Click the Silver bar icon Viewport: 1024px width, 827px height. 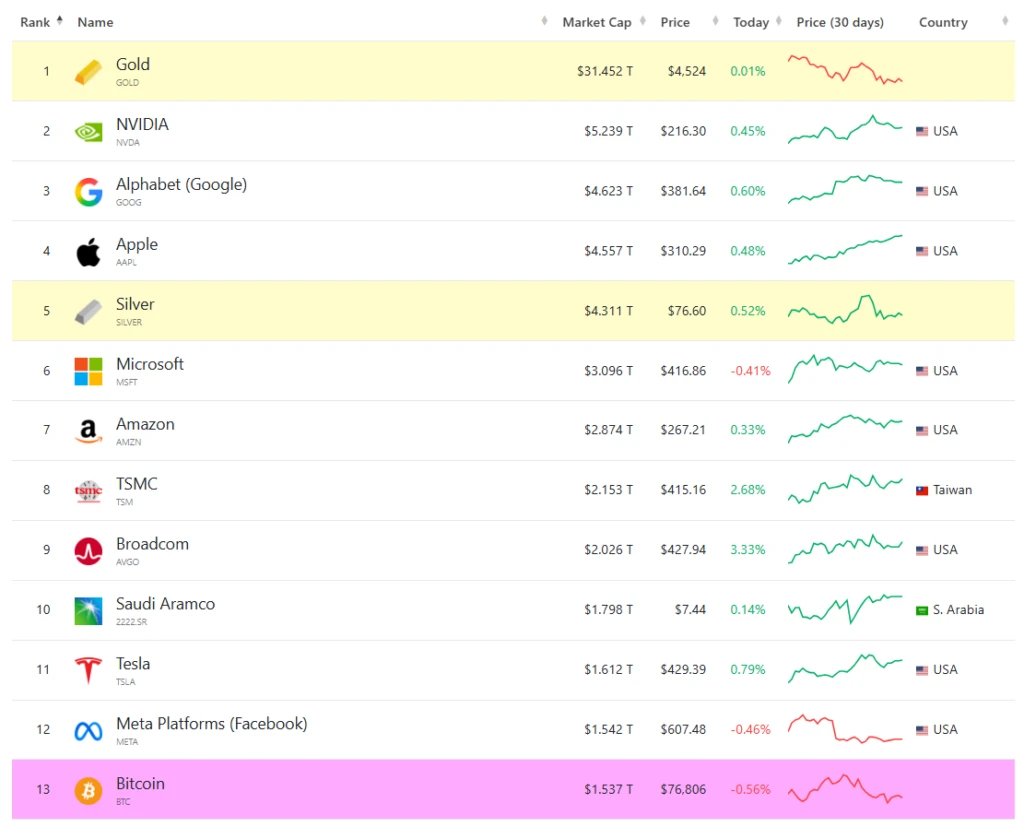click(88, 312)
